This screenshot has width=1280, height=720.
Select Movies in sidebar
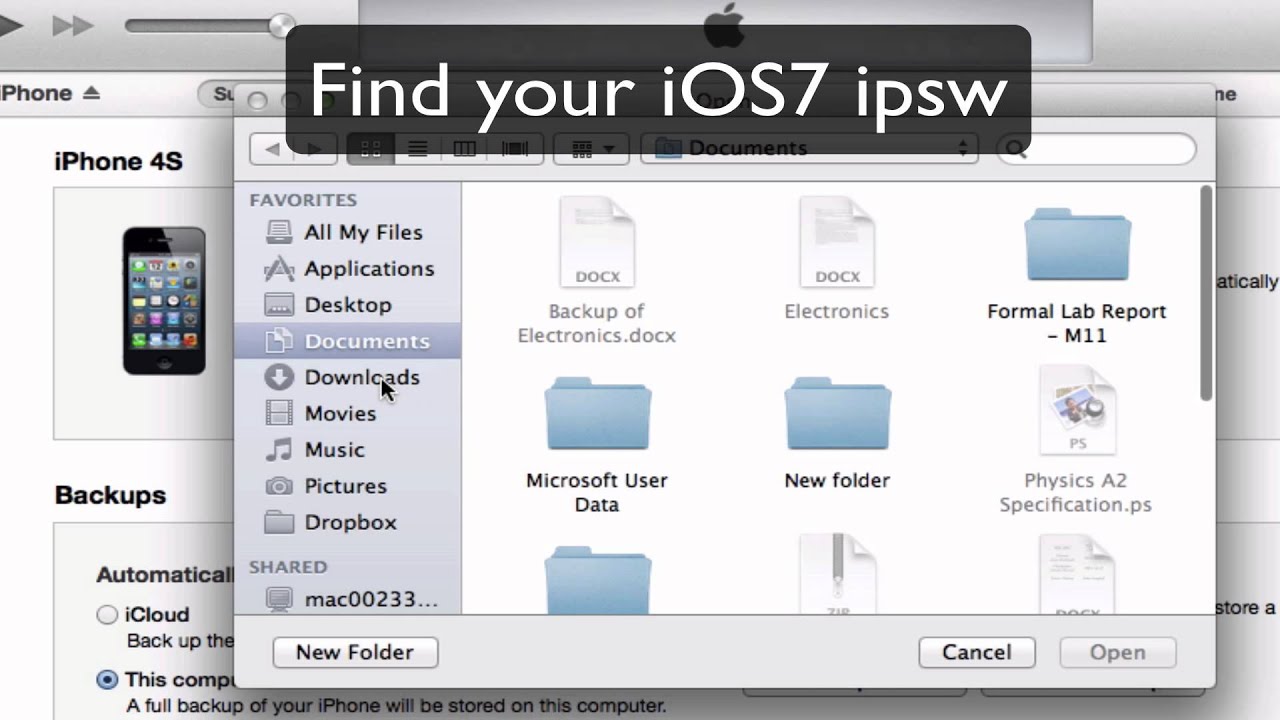321,413
